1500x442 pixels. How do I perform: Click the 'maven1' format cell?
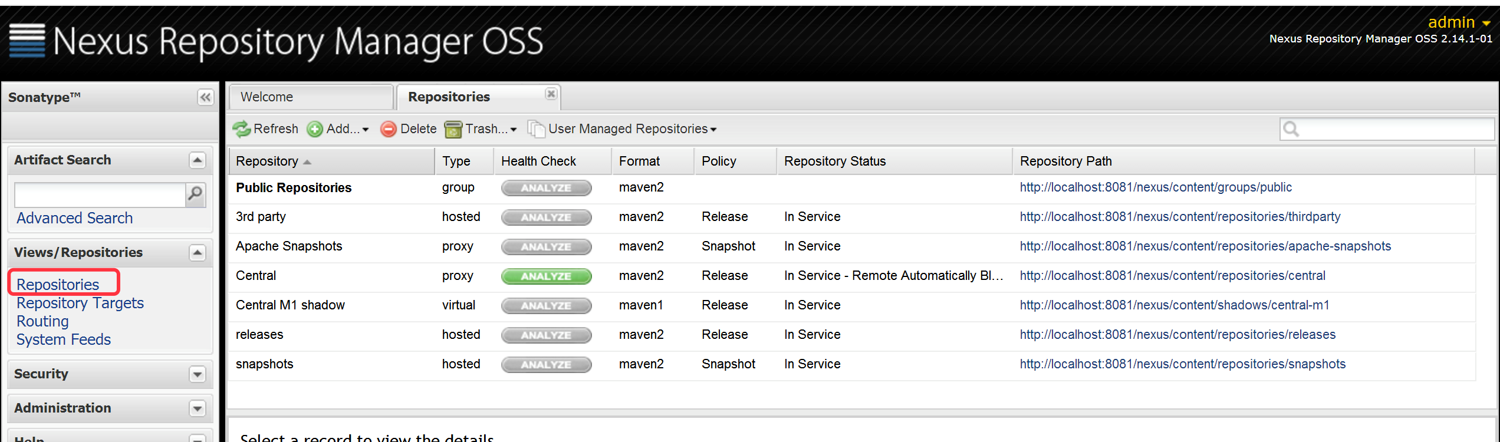point(641,306)
